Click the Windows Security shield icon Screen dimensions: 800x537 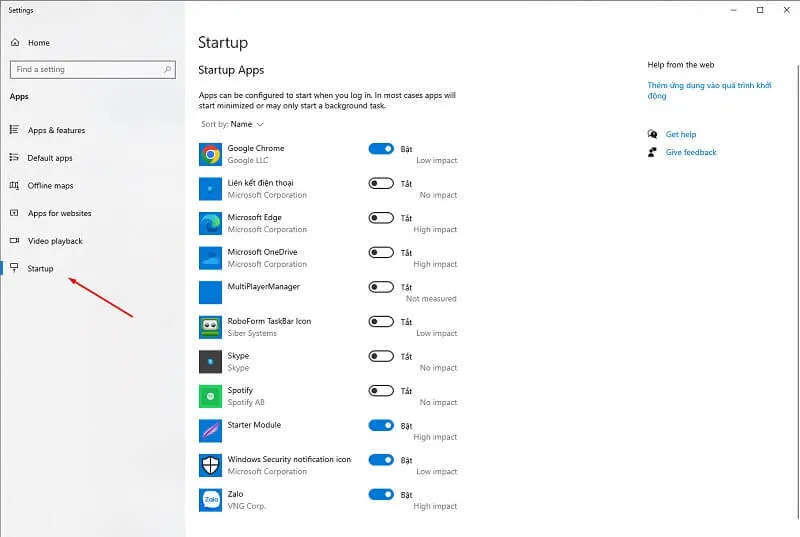[210, 465]
